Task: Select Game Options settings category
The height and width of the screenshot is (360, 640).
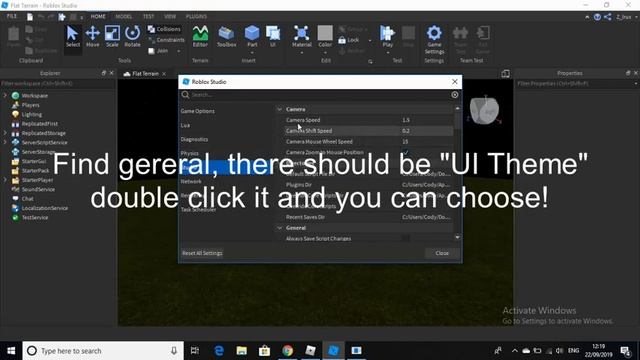Action: coord(198,111)
